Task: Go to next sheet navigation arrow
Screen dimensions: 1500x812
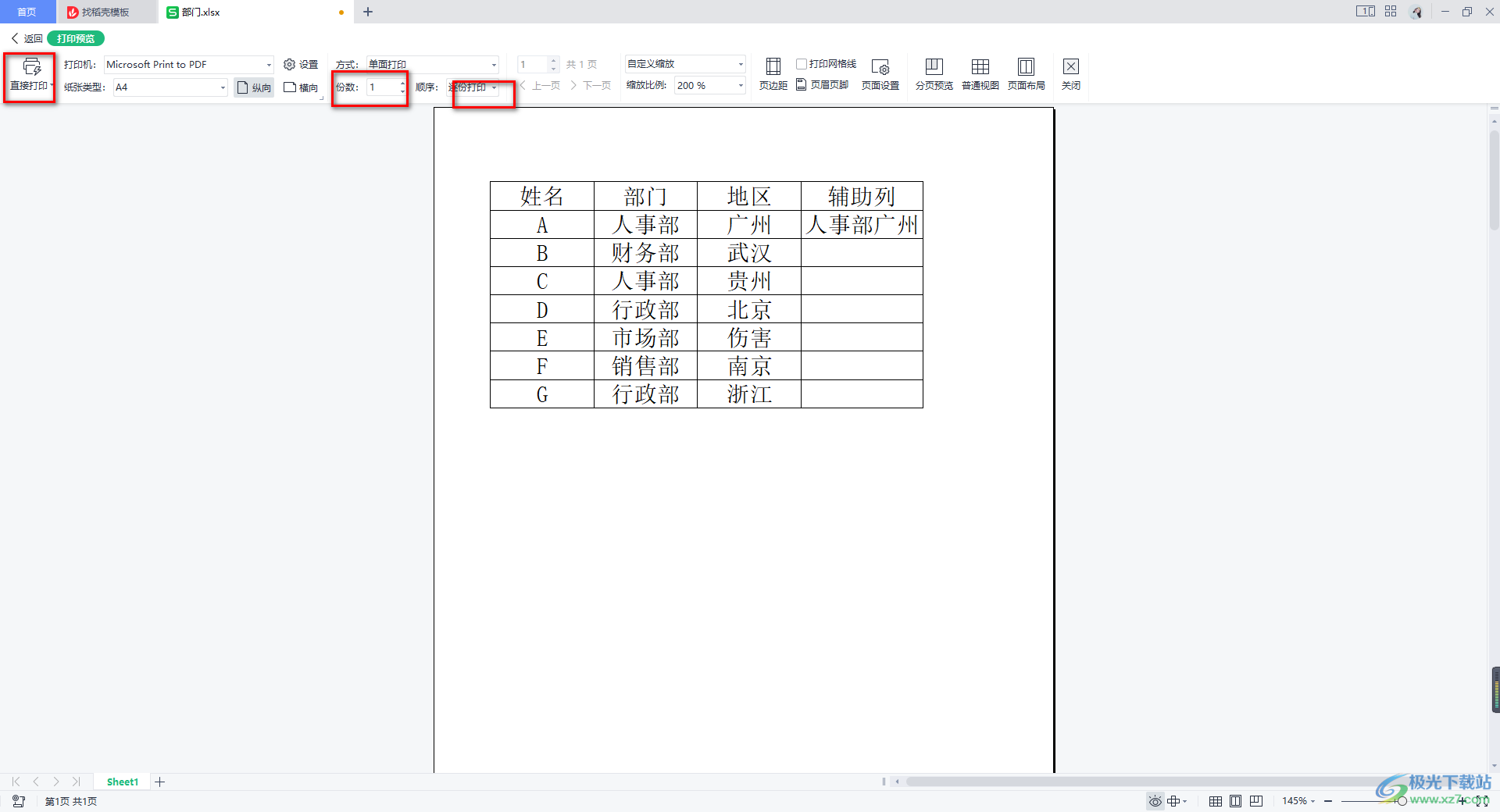Action: pyautogui.click(x=56, y=782)
